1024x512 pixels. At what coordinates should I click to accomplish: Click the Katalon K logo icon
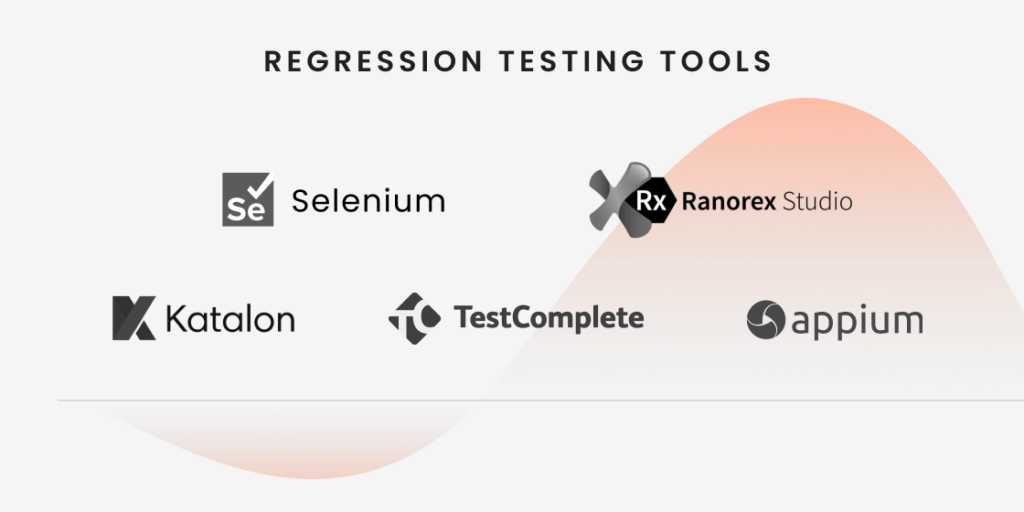tap(134, 319)
